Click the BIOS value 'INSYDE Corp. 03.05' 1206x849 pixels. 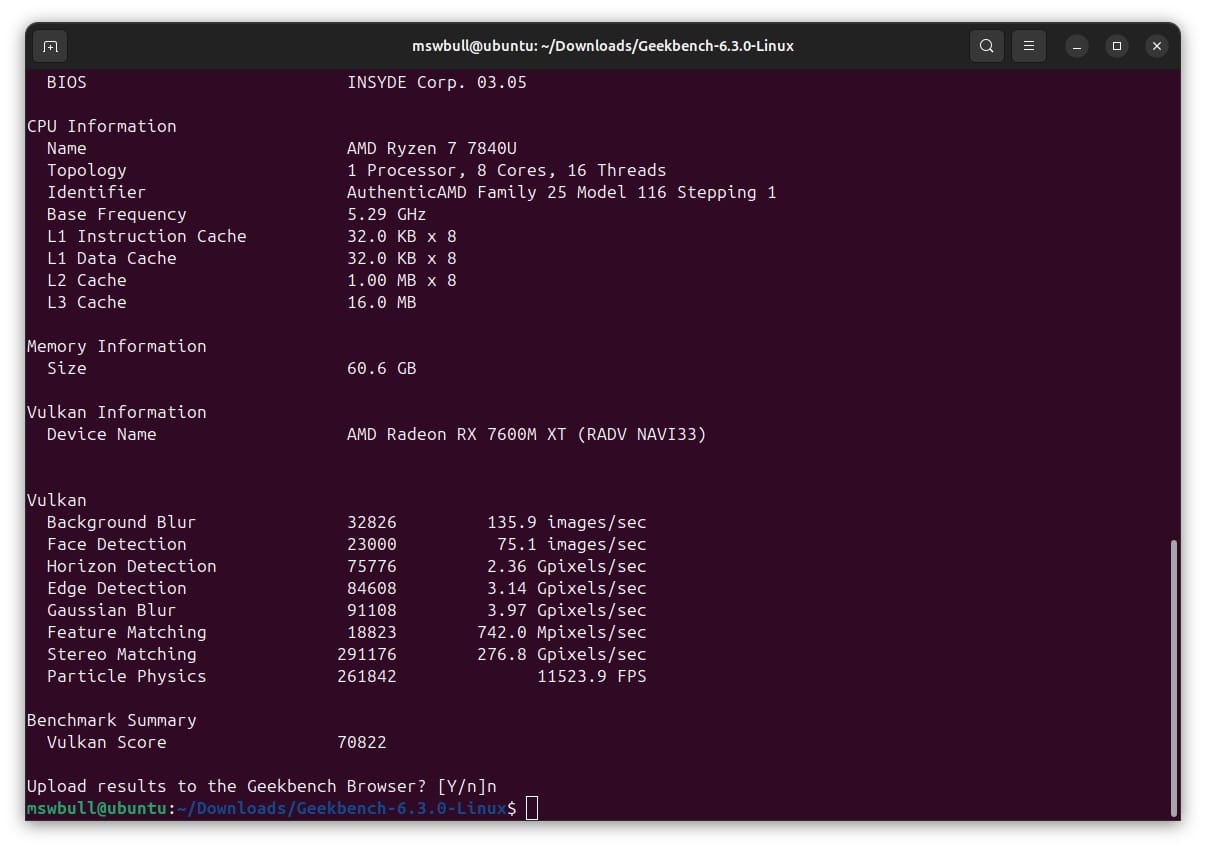tap(436, 82)
